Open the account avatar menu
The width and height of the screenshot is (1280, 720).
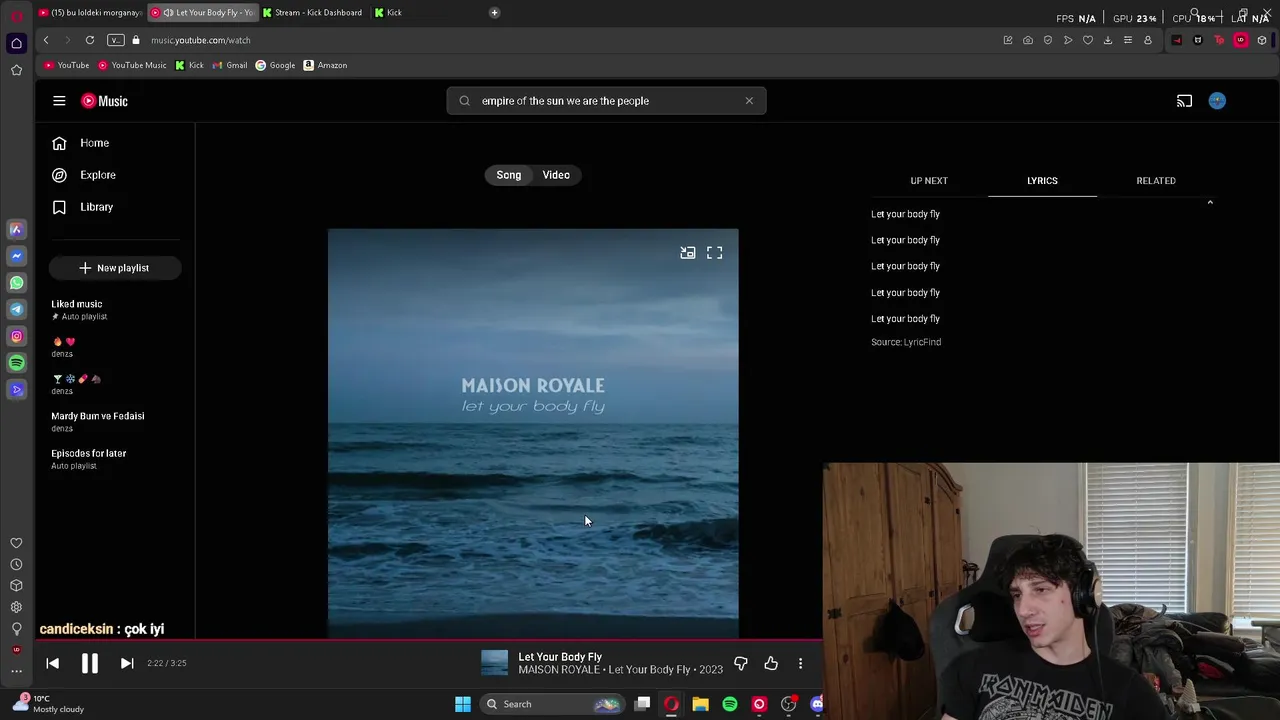point(1217,101)
